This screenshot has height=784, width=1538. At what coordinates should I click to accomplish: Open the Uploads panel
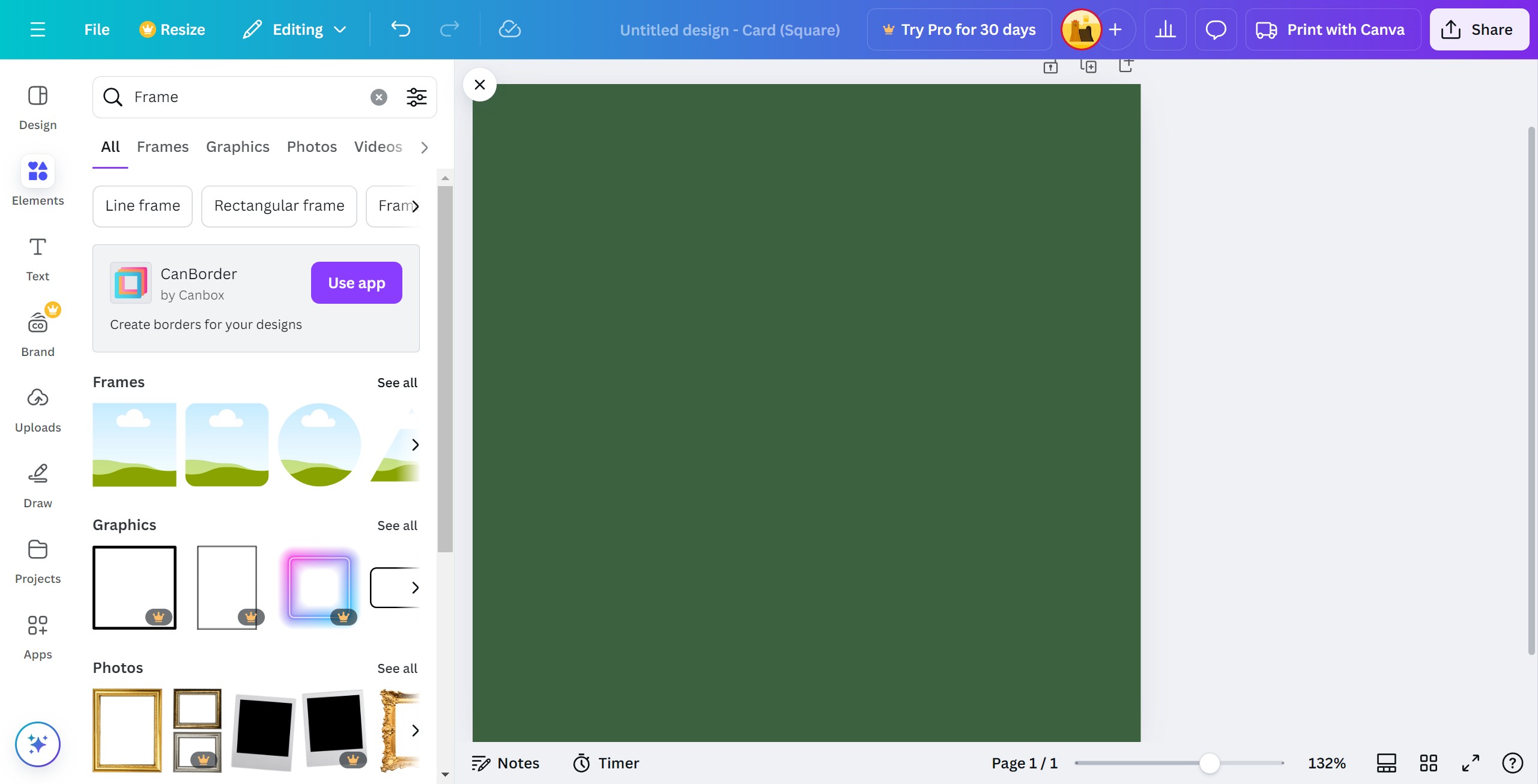tap(38, 409)
